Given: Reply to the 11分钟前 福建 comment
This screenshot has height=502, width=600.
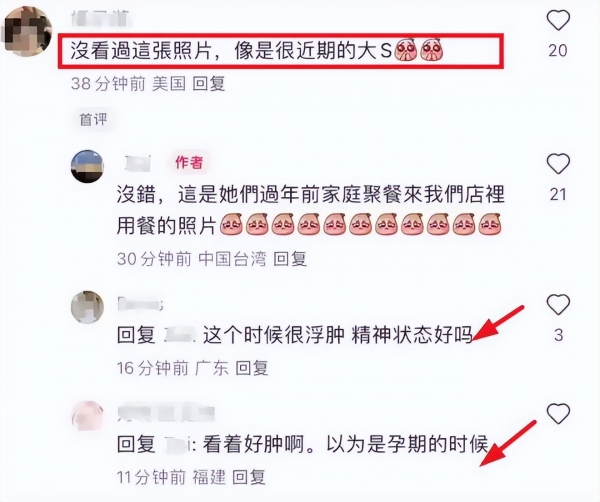Looking at the screenshot, I should [x=249, y=477].
